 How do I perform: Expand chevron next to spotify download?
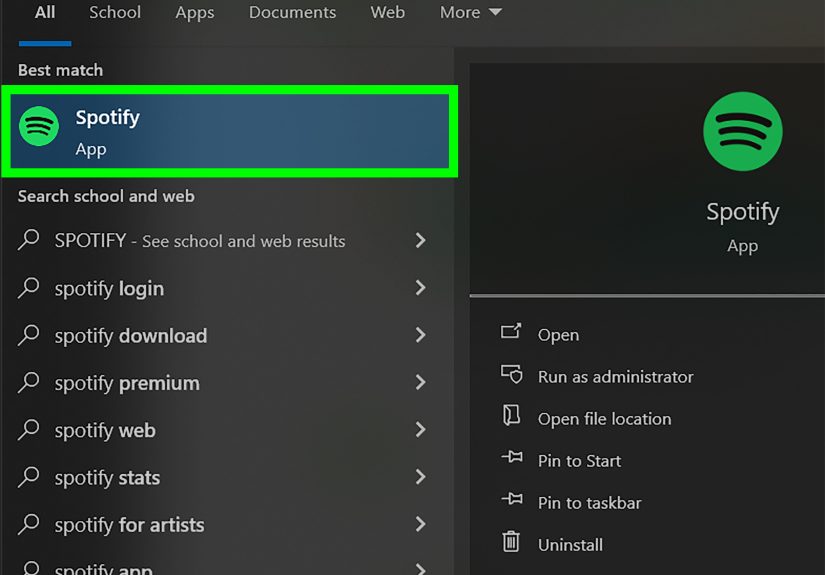420,335
